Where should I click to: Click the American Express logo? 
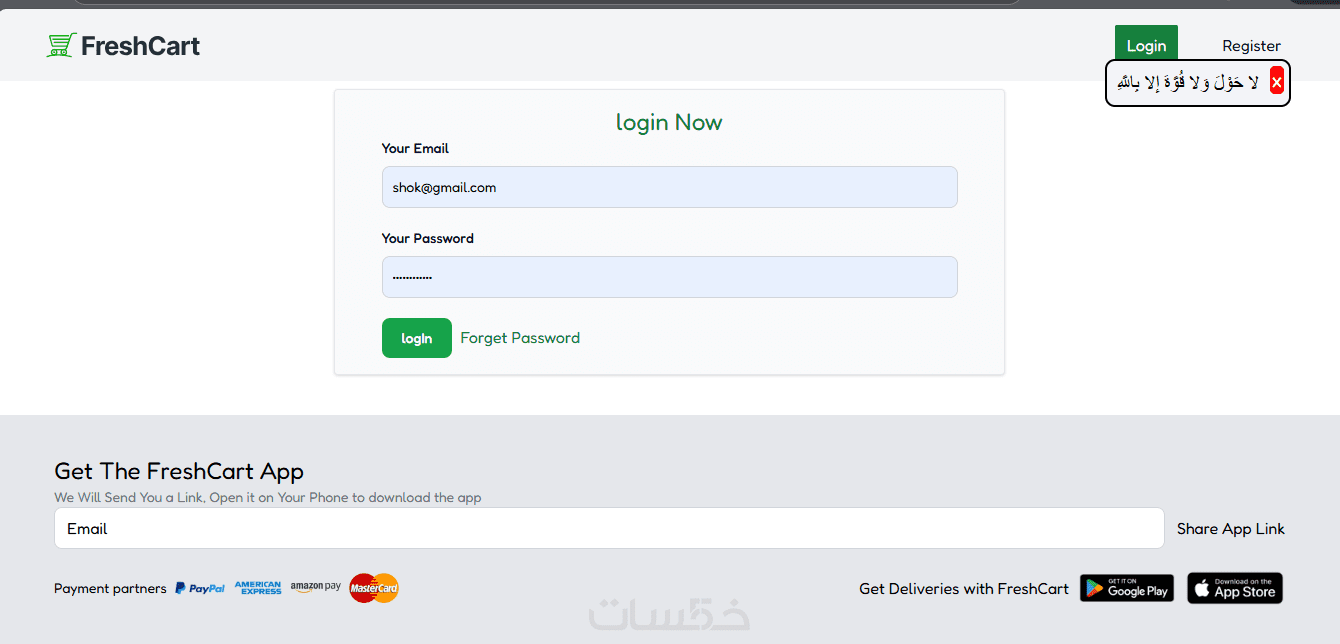(258, 588)
